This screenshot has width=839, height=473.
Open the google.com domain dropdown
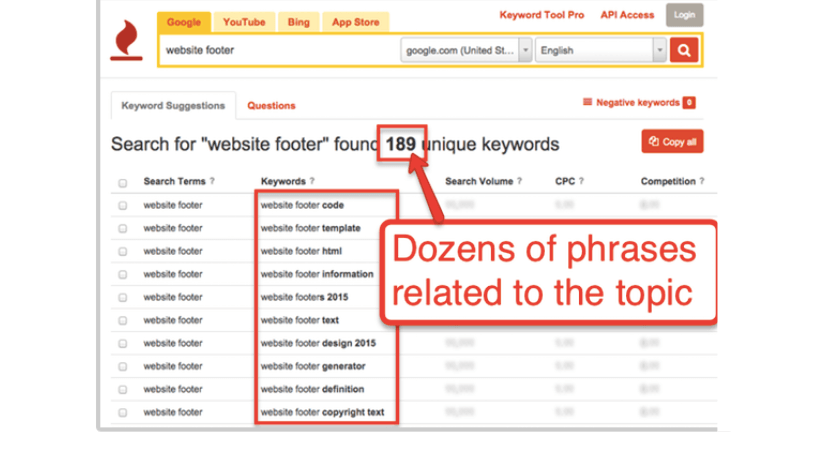(466, 50)
